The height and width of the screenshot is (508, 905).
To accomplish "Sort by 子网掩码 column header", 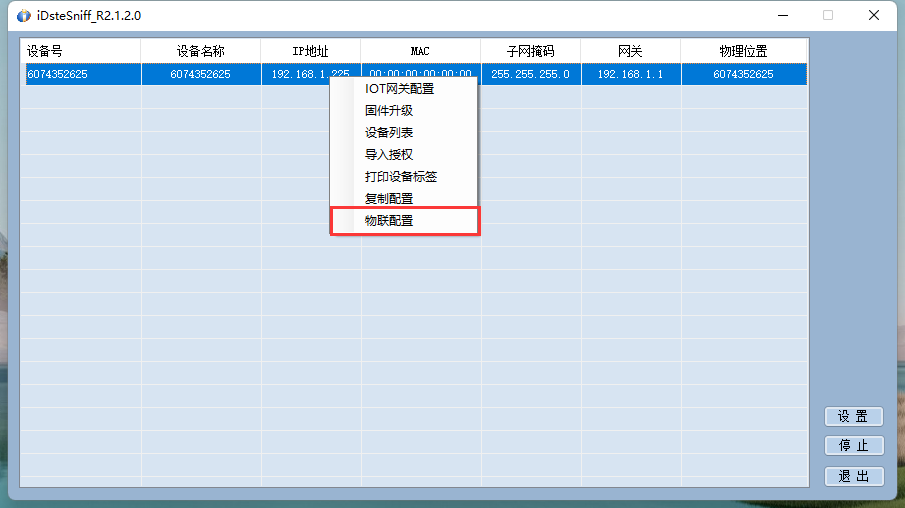I will point(530,51).
